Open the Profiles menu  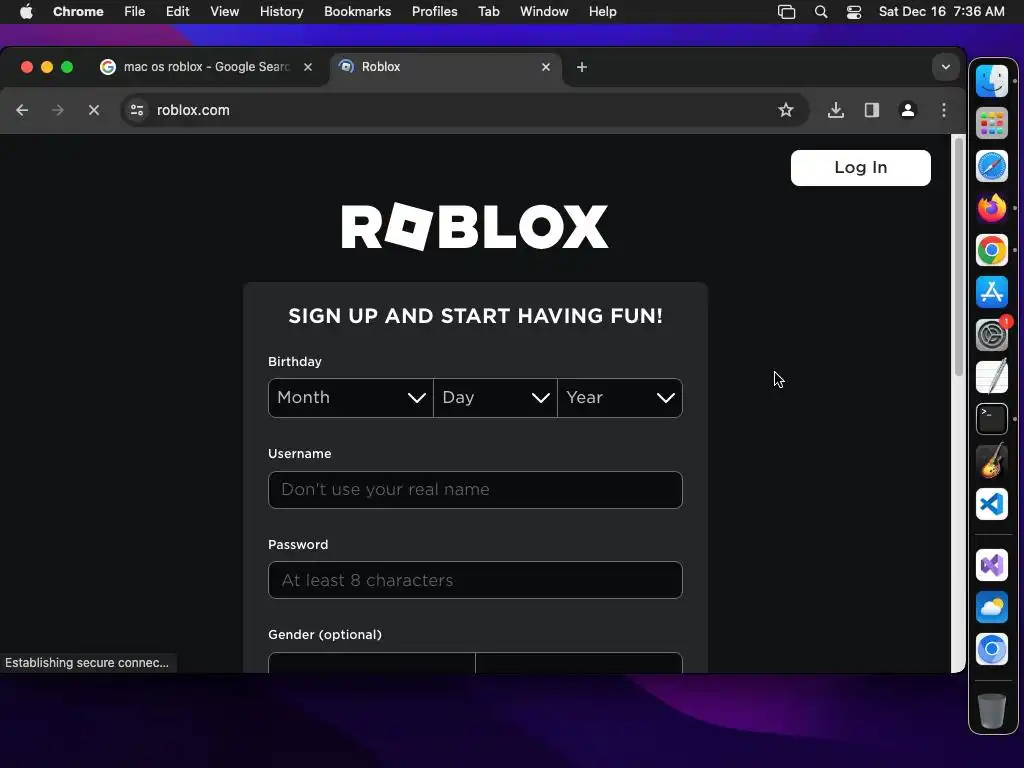click(x=434, y=12)
